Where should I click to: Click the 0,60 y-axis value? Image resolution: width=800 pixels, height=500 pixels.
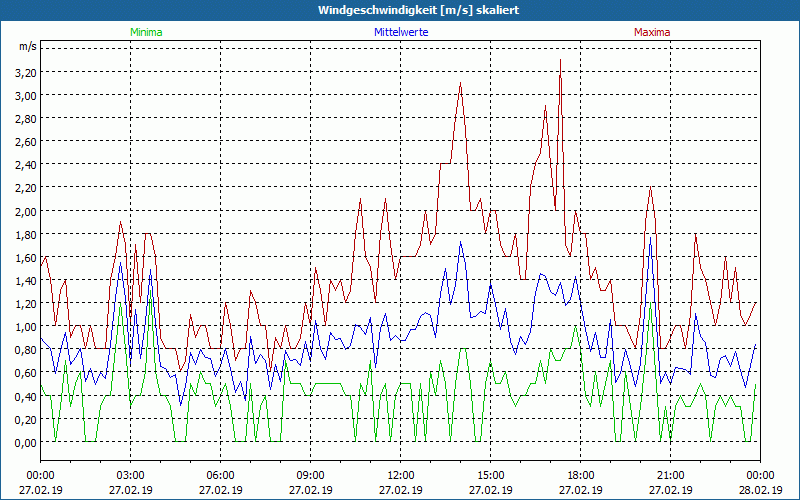(x=26, y=373)
